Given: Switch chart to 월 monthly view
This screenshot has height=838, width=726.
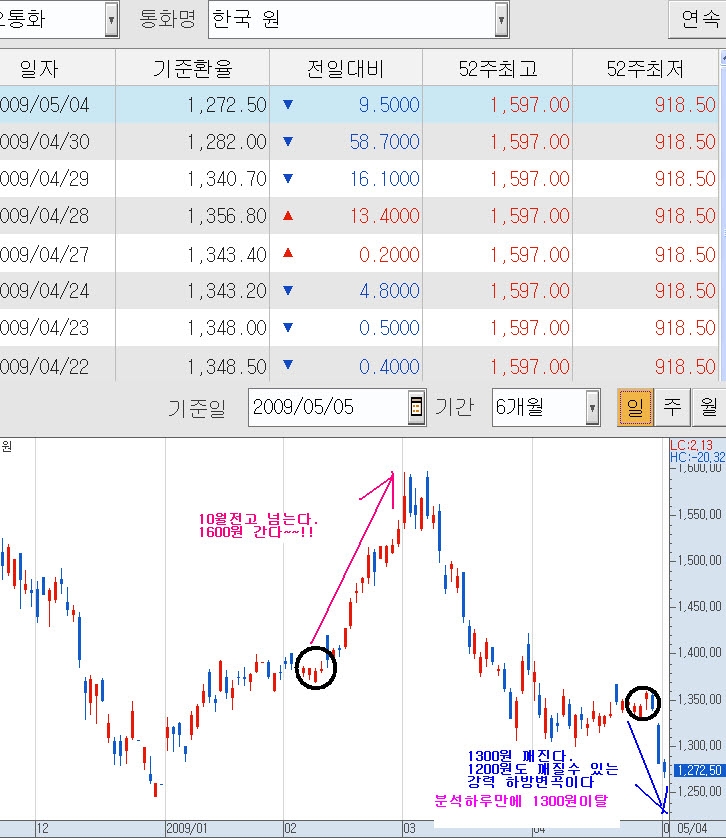Looking at the screenshot, I should 709,408.
